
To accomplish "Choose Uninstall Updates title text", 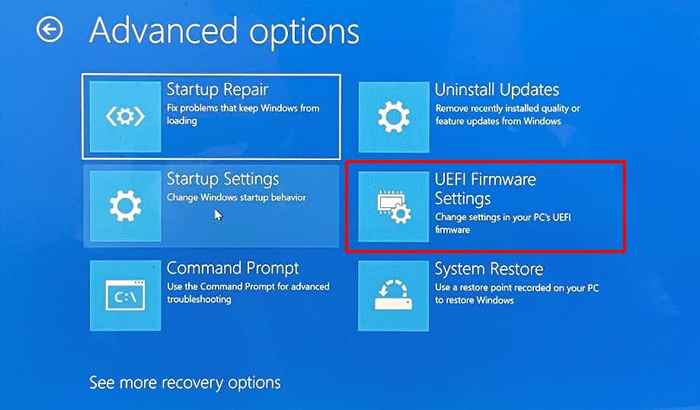I will [x=497, y=90].
